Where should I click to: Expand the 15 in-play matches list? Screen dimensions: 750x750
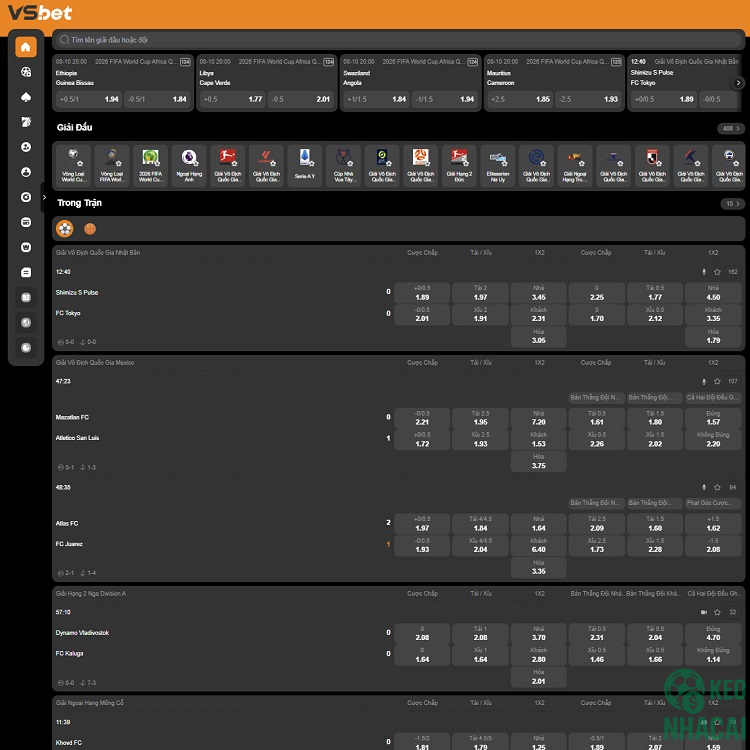point(733,204)
